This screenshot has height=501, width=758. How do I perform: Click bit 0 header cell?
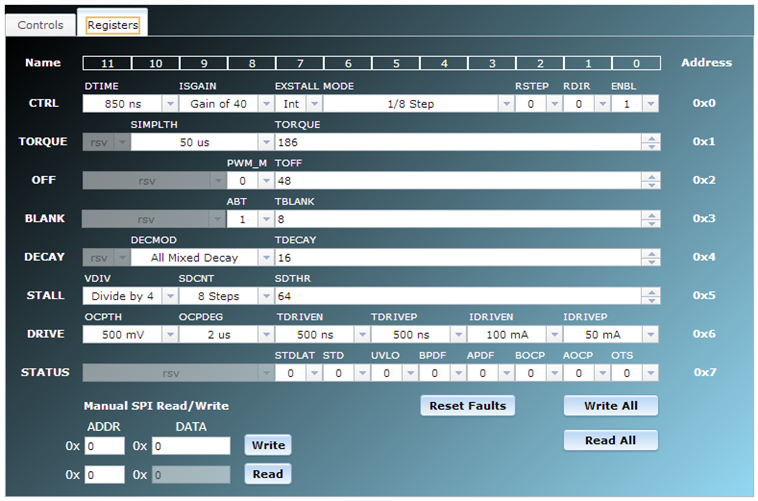[x=636, y=63]
